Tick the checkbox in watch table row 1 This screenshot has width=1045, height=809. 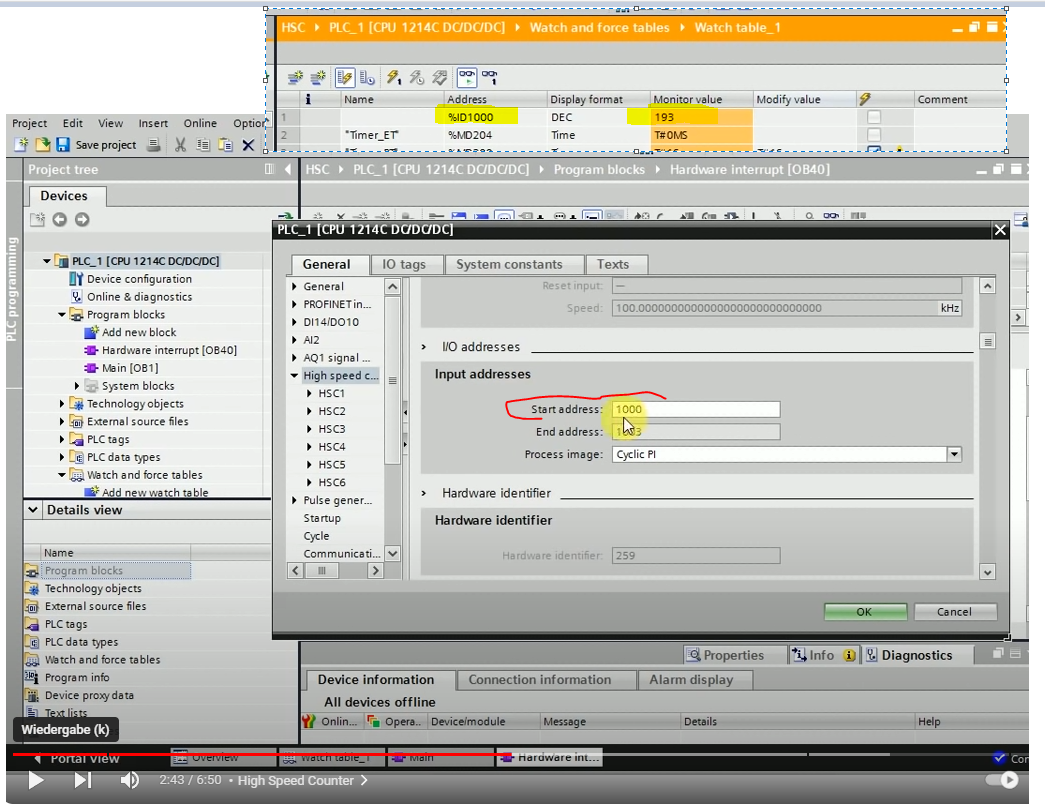click(x=873, y=117)
